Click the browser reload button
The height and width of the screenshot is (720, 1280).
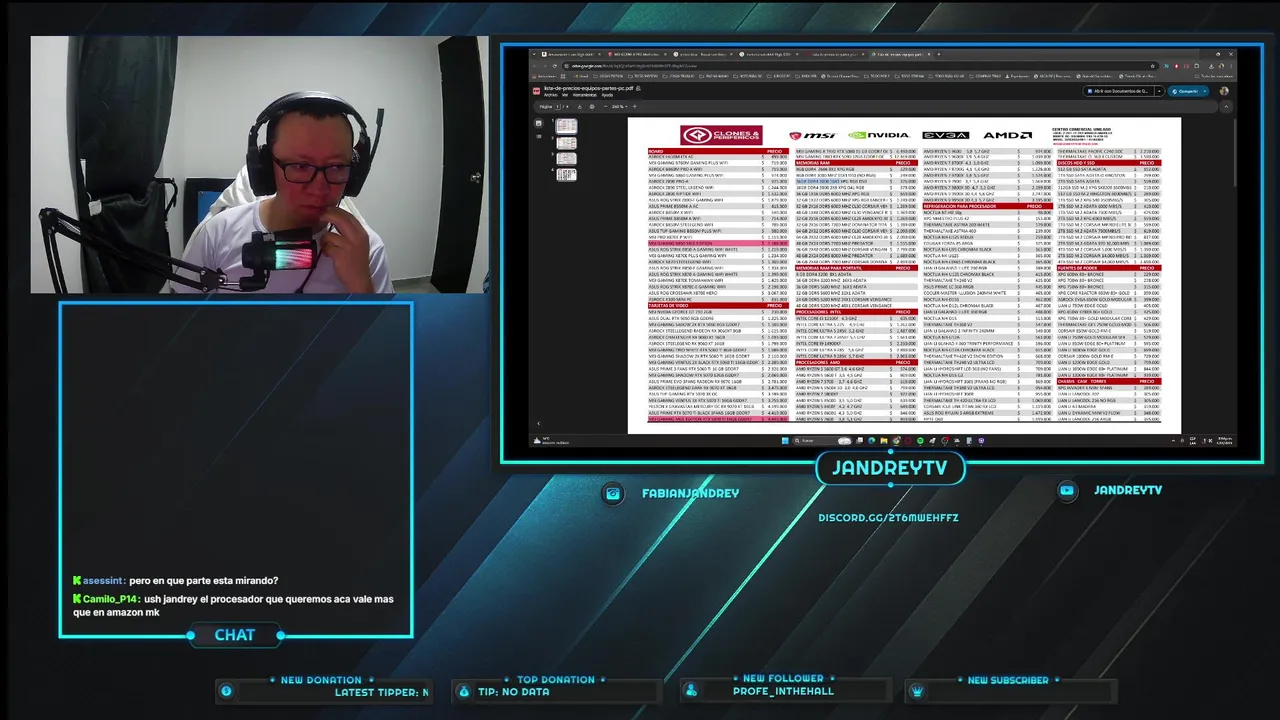[555, 66]
